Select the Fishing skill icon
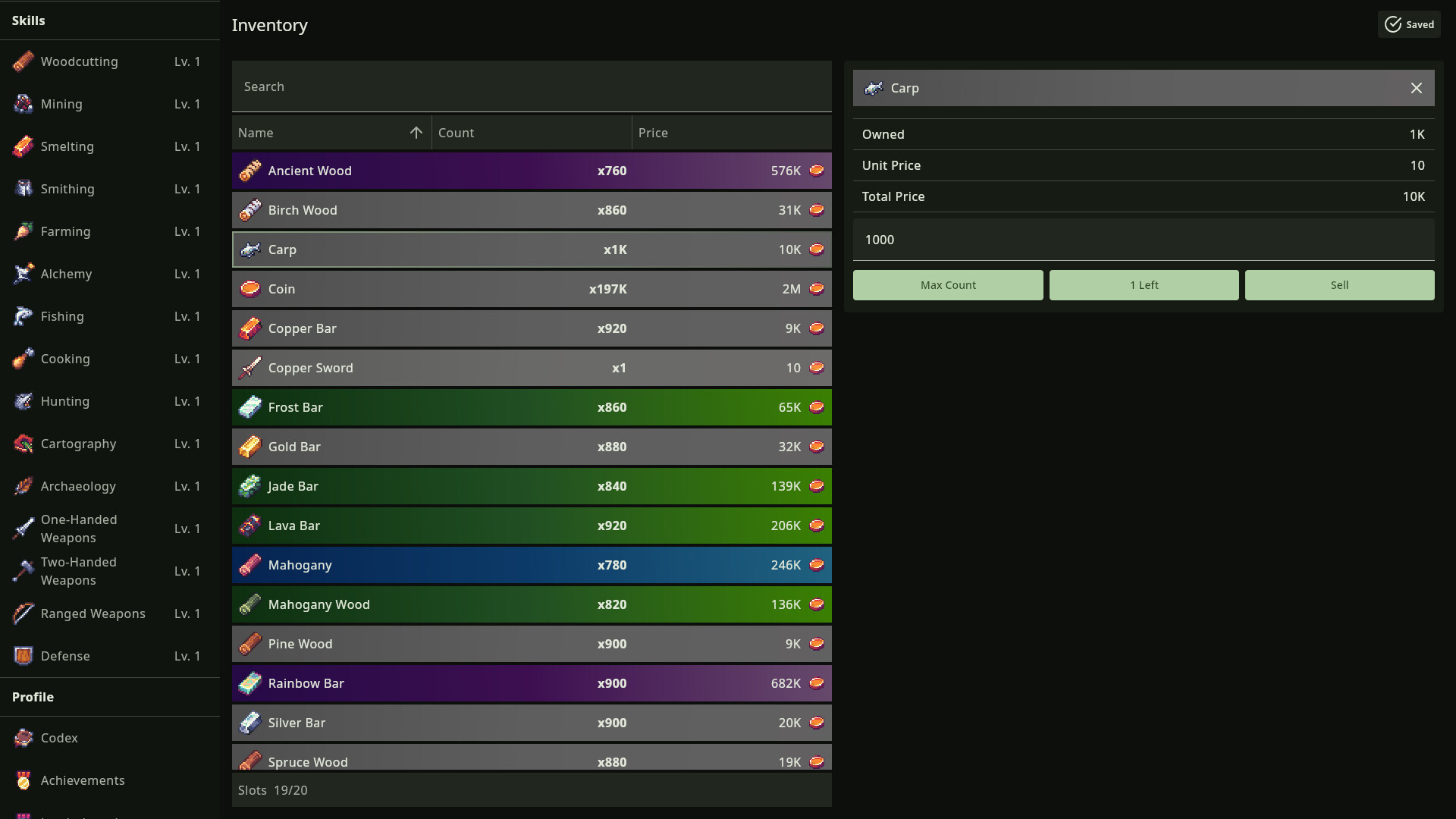This screenshot has width=1456, height=819. pos(24,316)
